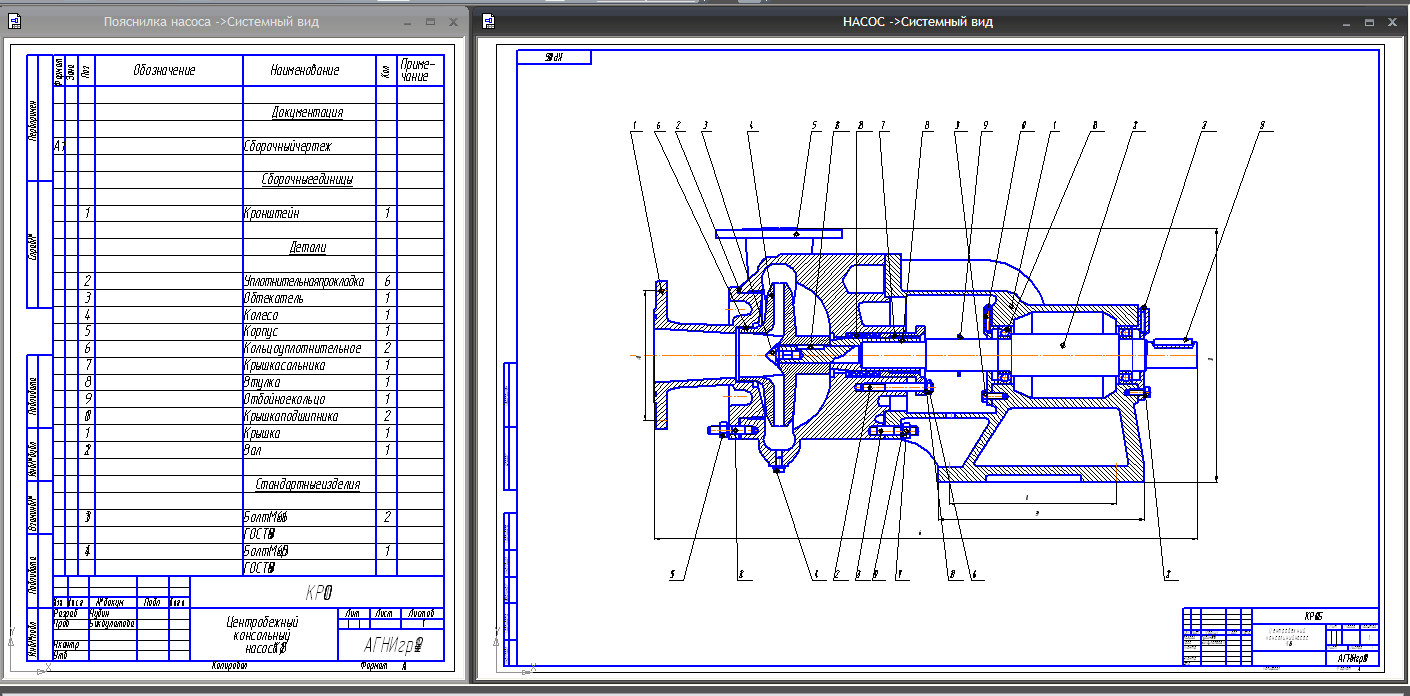Maximize the Пояснилка насоса window

pyautogui.click(x=430, y=21)
